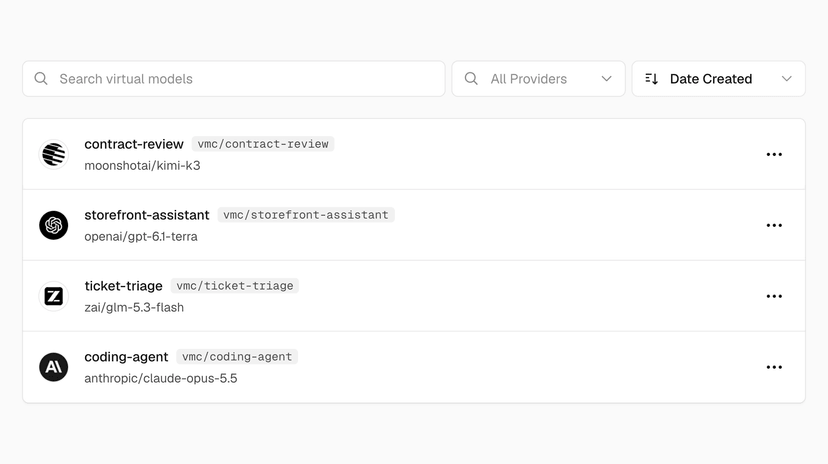Click the vmc/storefront-assistant tag
The width and height of the screenshot is (828, 464).
pyautogui.click(x=306, y=215)
